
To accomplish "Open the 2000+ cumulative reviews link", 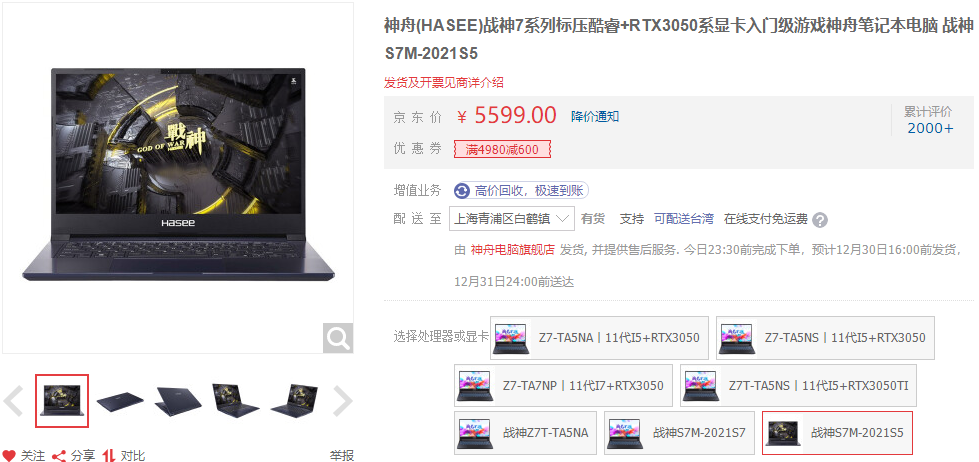I will pyautogui.click(x=930, y=129).
